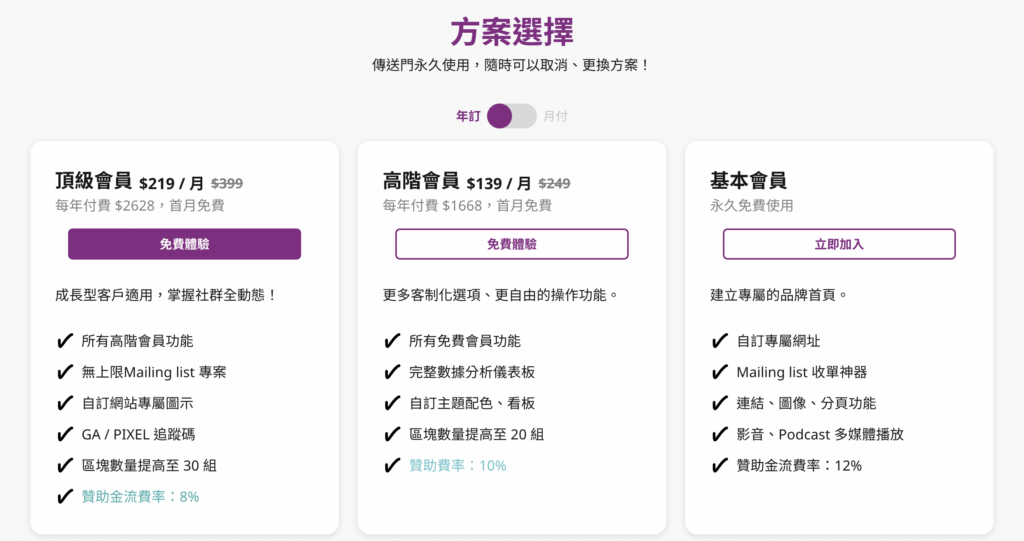The height and width of the screenshot is (541, 1024).
Task: Click the 方案選擇 page heading
Action: tap(512, 31)
